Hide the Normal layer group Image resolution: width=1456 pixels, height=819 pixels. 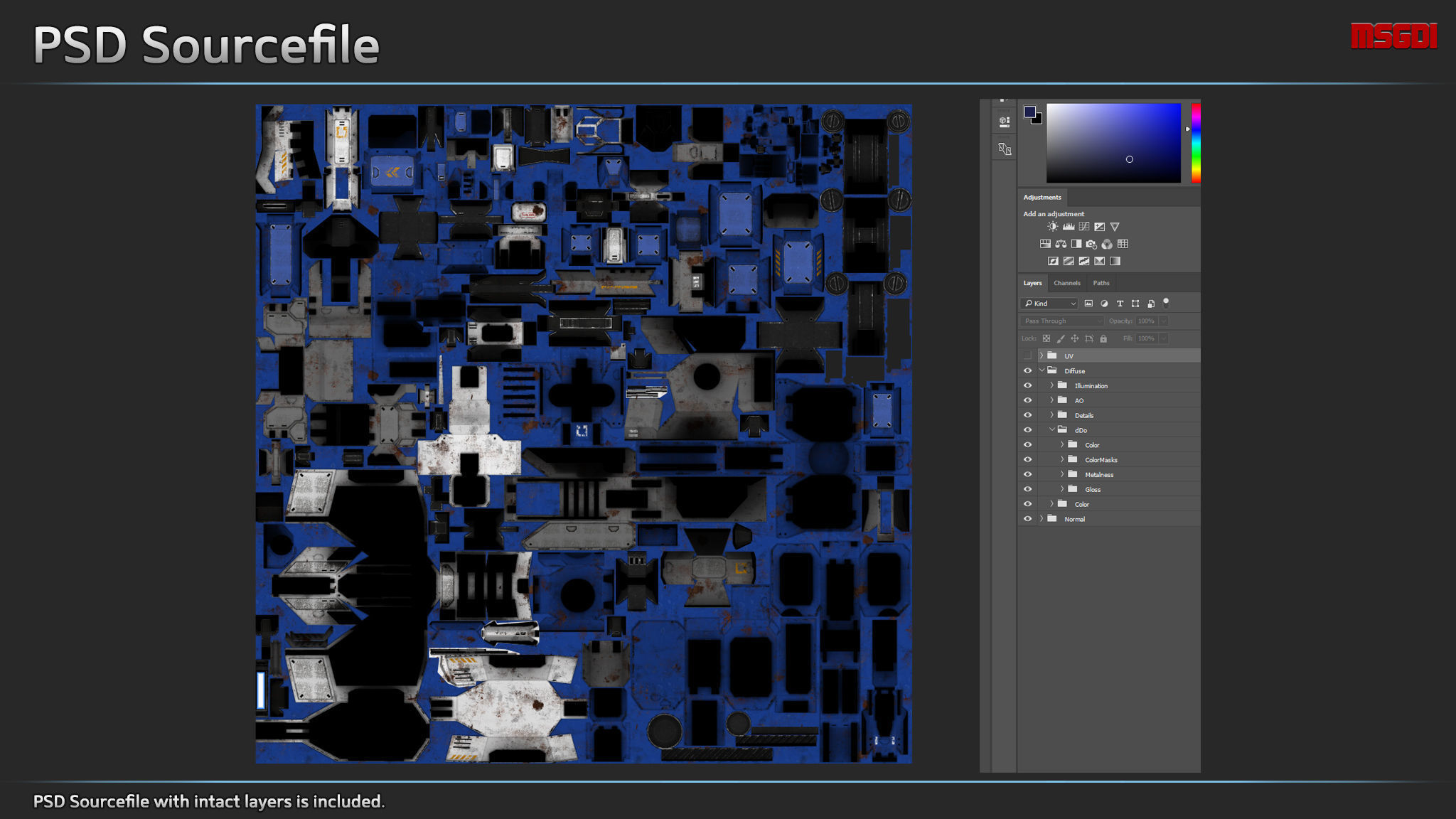click(x=1027, y=519)
